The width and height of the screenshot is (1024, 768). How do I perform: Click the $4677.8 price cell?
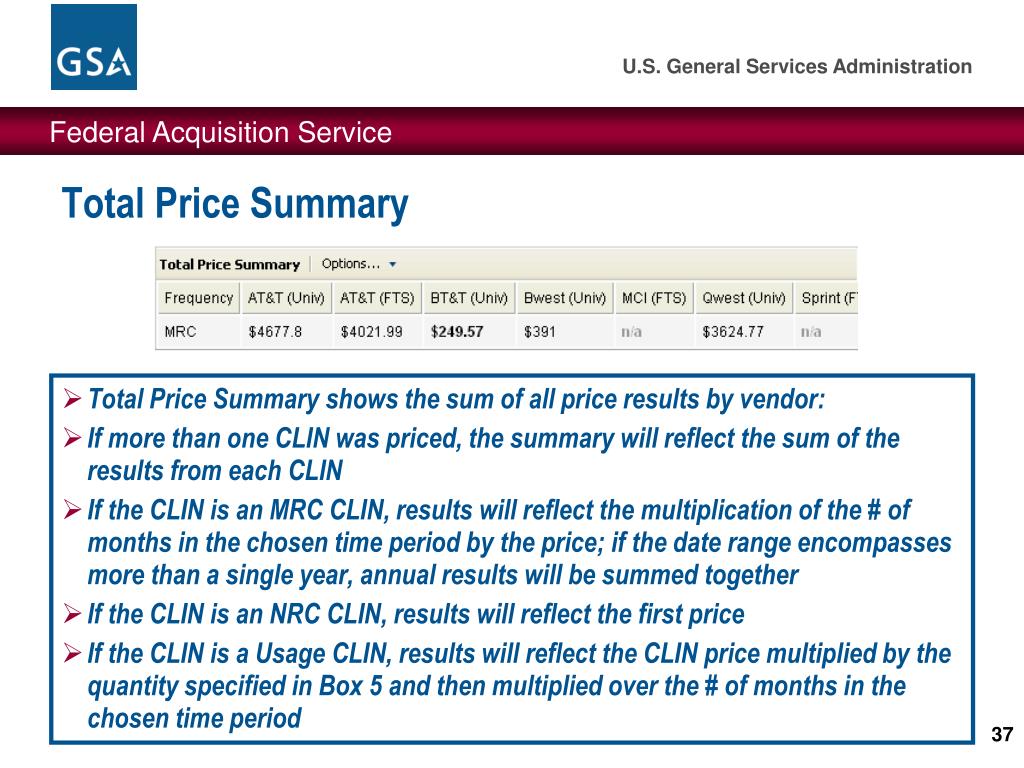click(275, 332)
